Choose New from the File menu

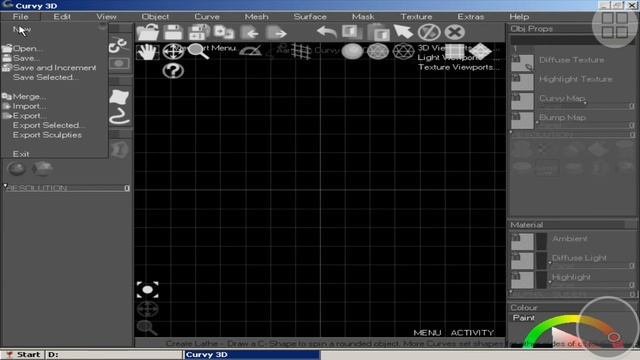22,29
